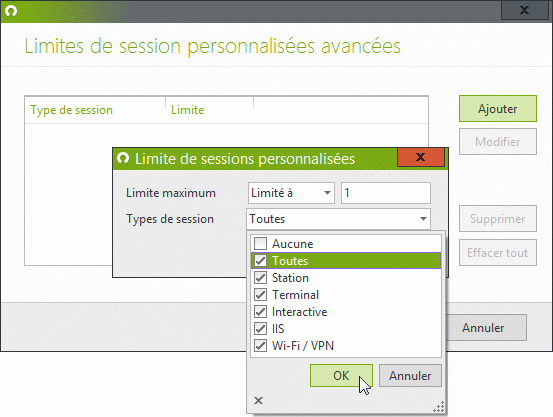553x417 pixels.
Task: Click the logo icon in the Limite de sessions dialog
Action: 123,158
